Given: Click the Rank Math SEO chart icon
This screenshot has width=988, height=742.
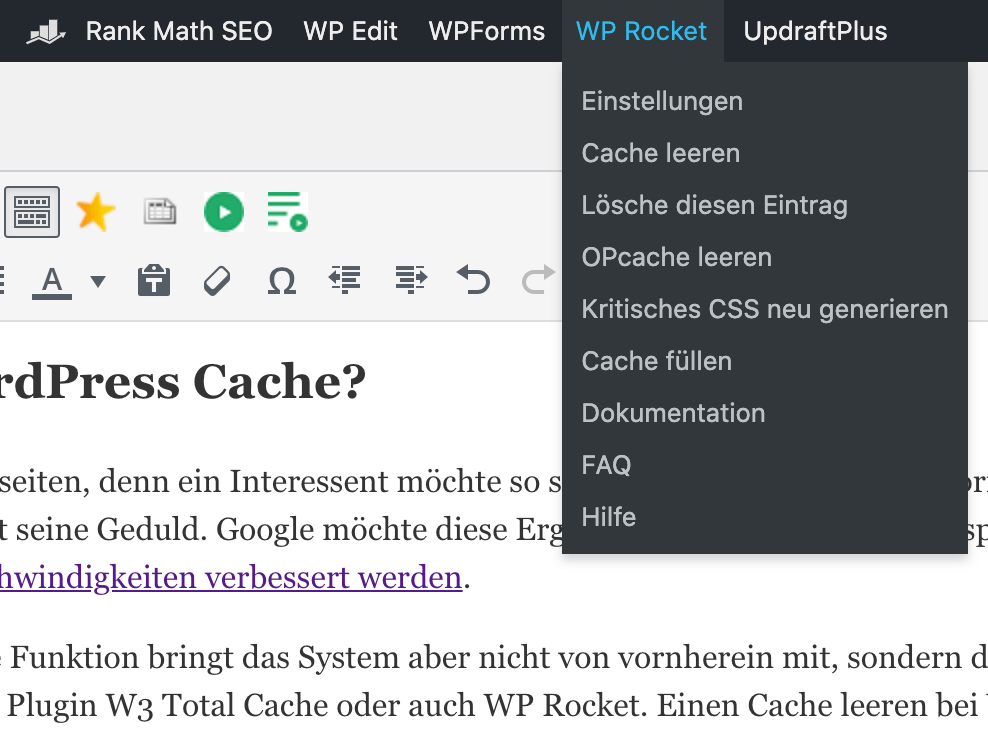Looking at the screenshot, I should point(45,31).
